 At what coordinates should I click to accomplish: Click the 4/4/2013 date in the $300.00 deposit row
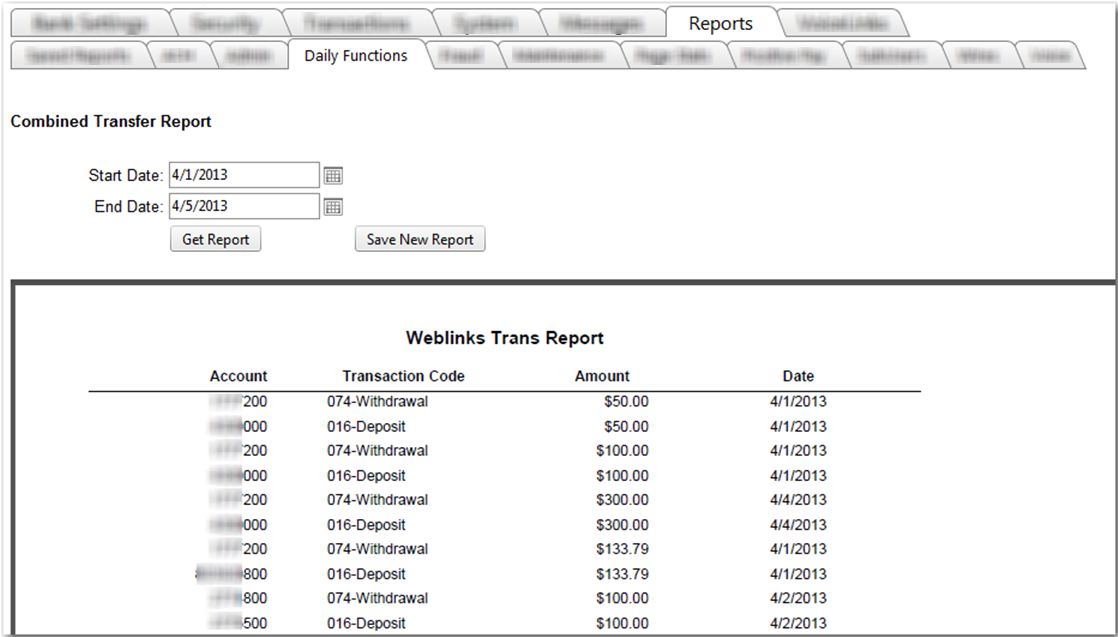coord(798,525)
